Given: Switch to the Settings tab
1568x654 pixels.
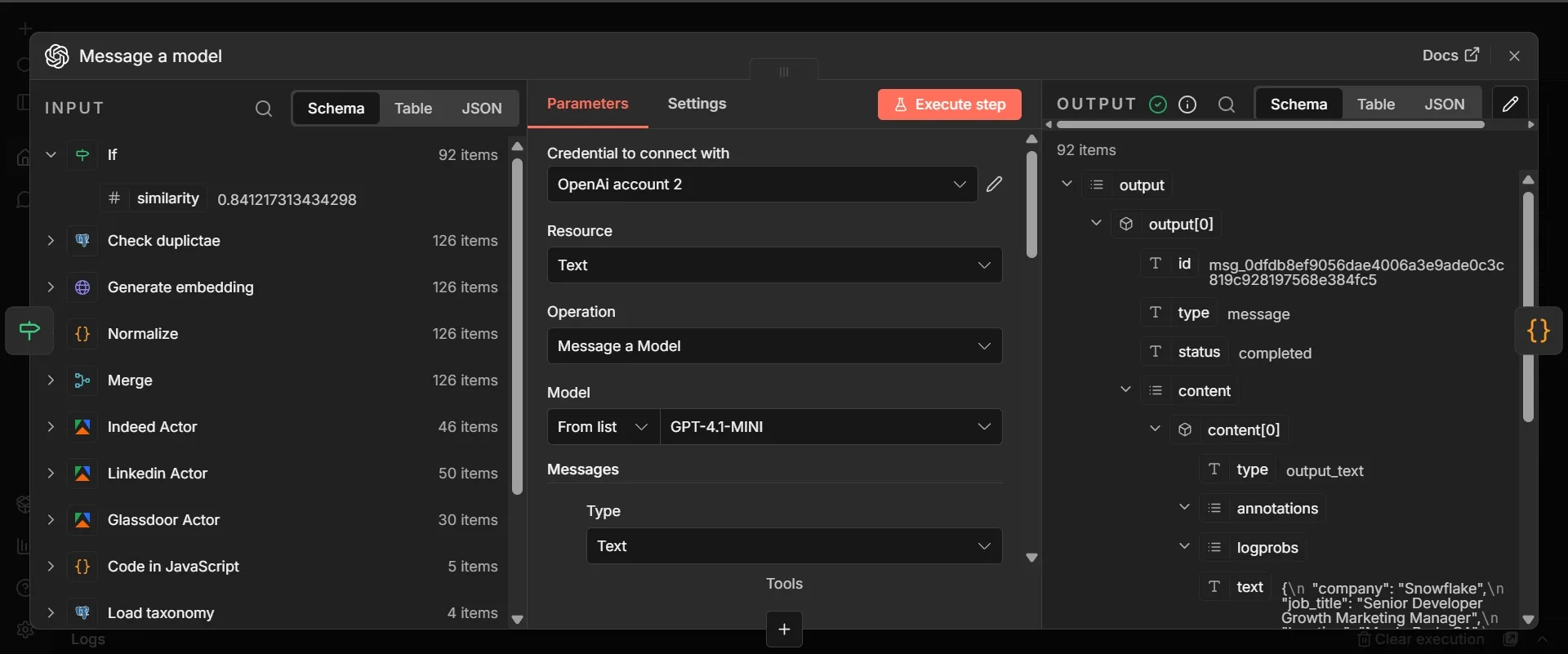Looking at the screenshot, I should coord(697,104).
